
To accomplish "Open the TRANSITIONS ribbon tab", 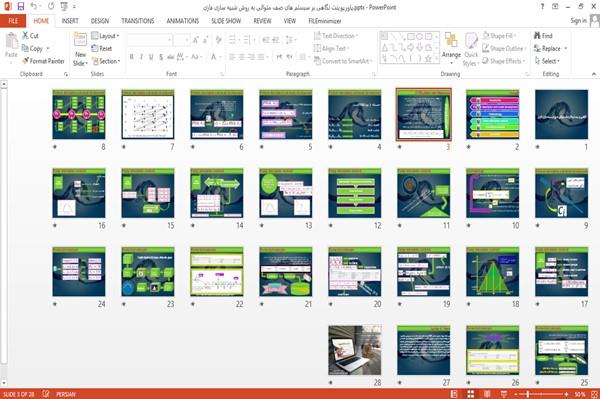I will click(138, 21).
